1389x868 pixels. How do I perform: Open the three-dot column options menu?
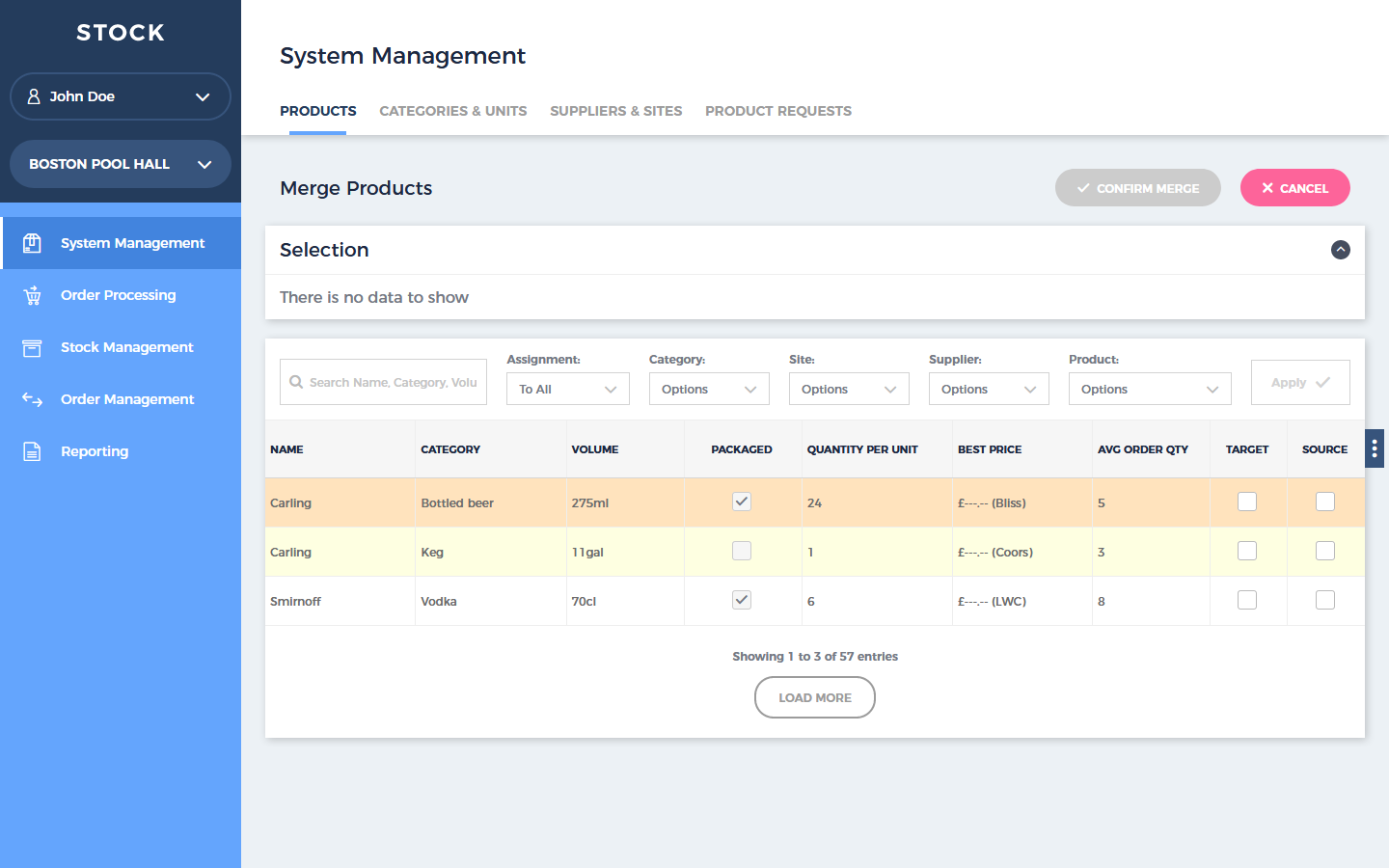1374,448
